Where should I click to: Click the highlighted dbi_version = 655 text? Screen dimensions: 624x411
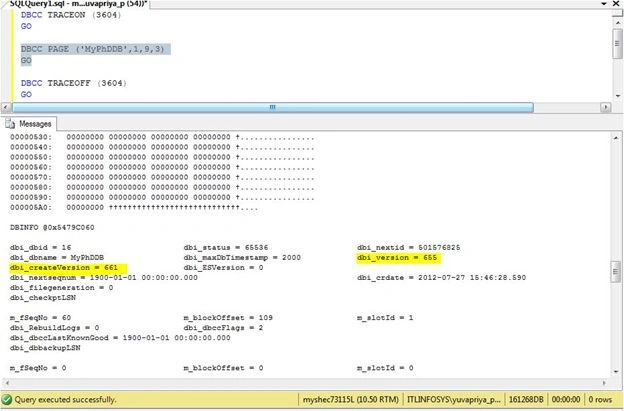(x=397, y=258)
